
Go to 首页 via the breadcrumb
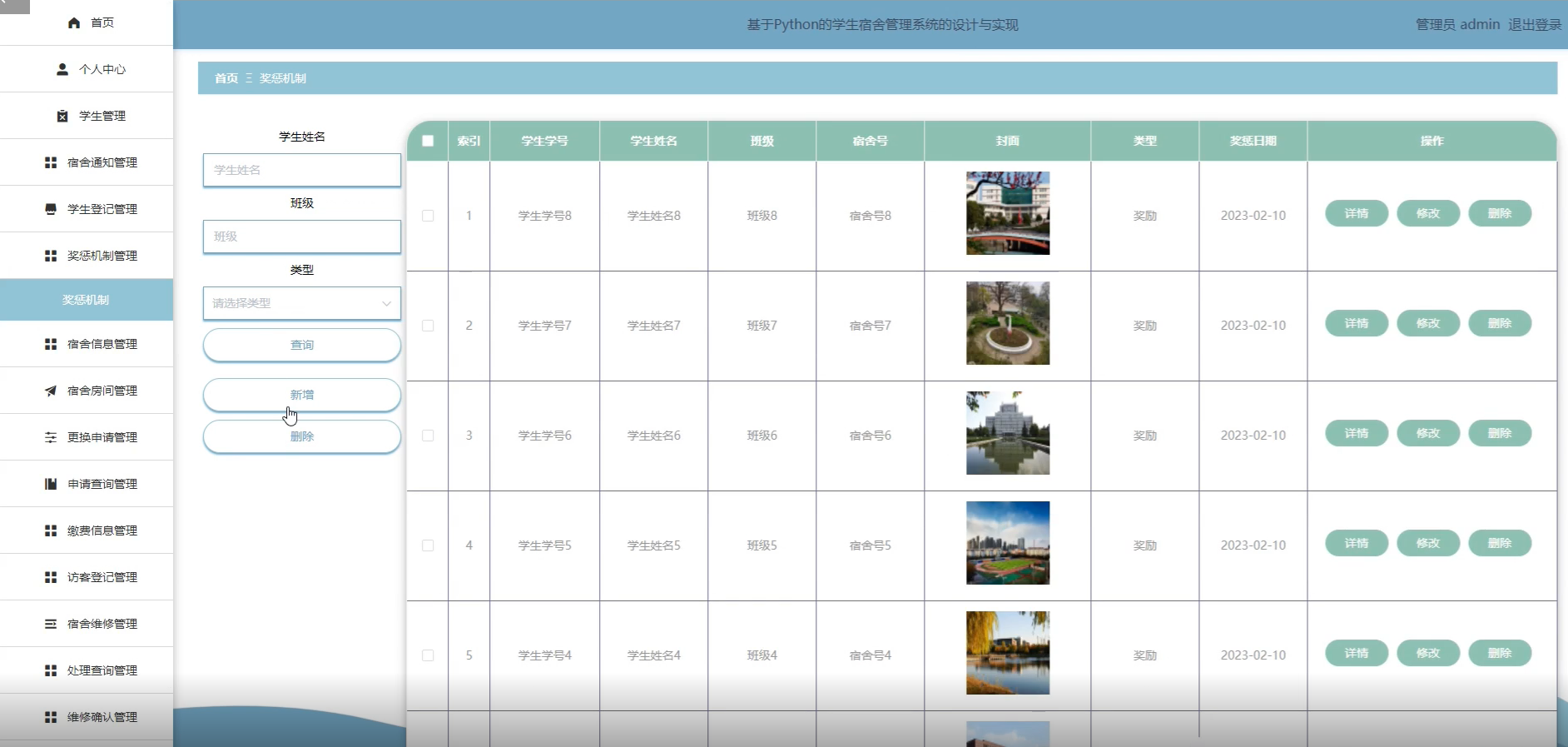[226, 78]
